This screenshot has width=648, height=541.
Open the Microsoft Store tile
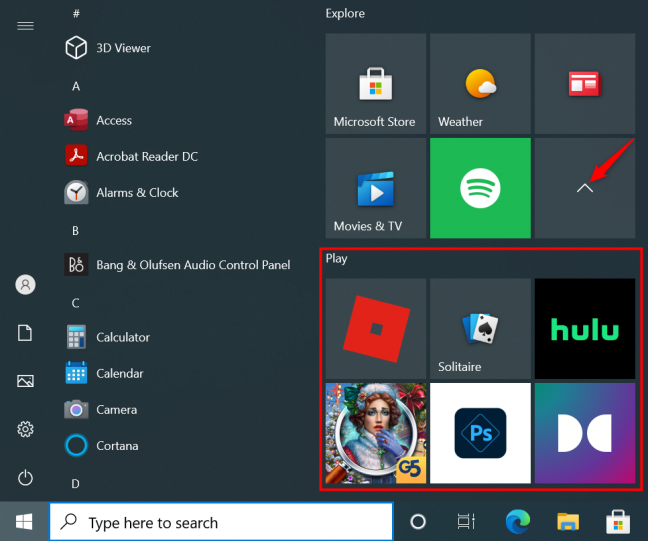(376, 84)
